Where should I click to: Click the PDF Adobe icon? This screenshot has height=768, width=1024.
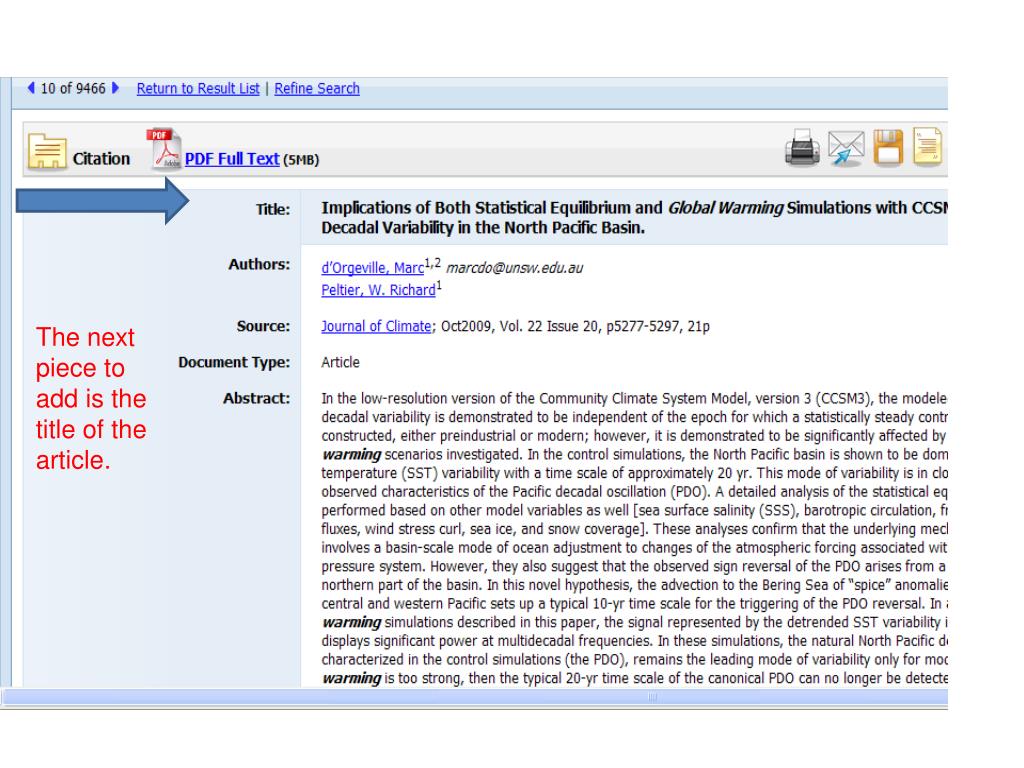coord(163,148)
